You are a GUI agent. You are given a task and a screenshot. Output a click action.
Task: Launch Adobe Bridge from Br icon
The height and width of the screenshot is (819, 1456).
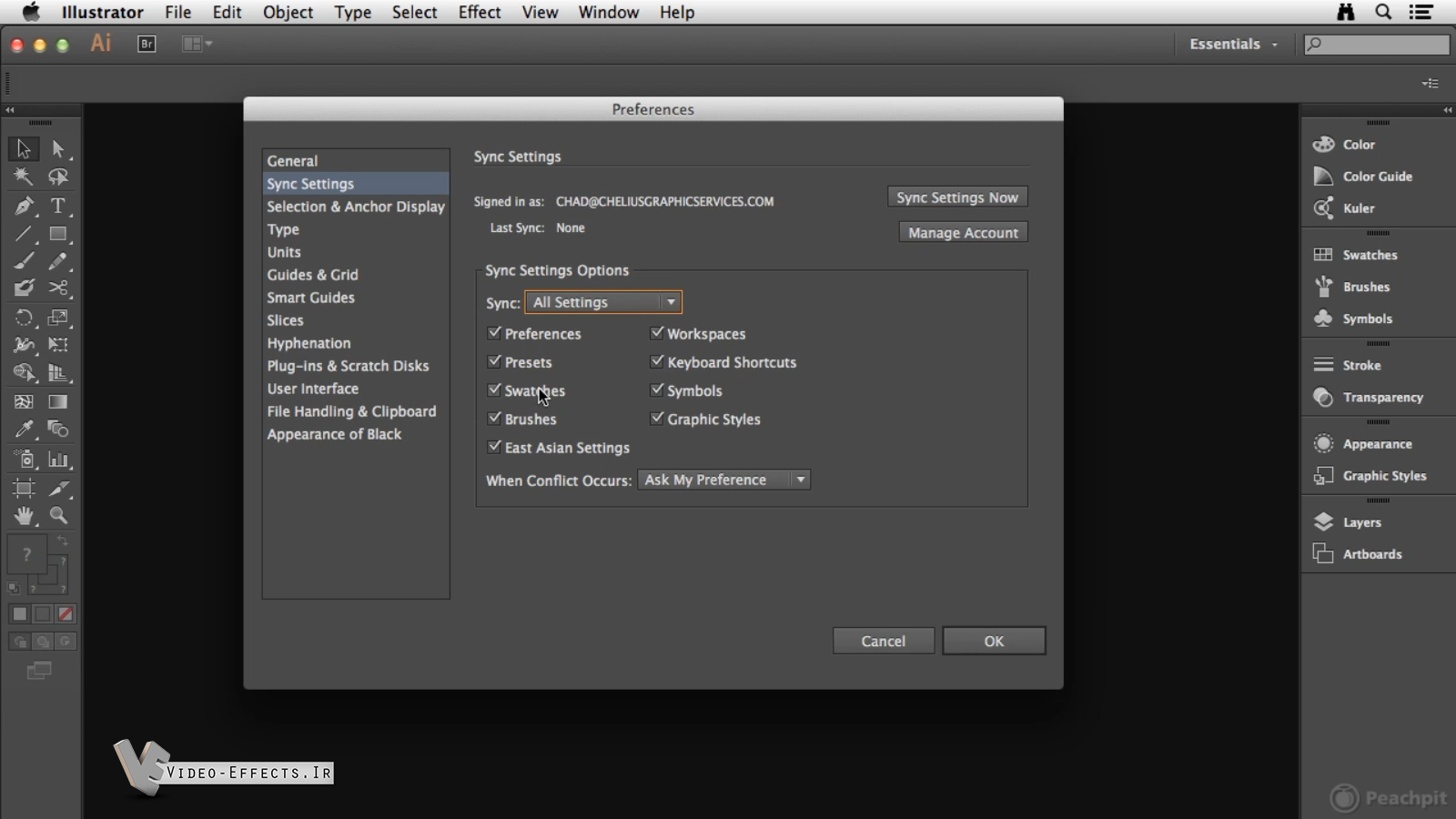[x=147, y=44]
